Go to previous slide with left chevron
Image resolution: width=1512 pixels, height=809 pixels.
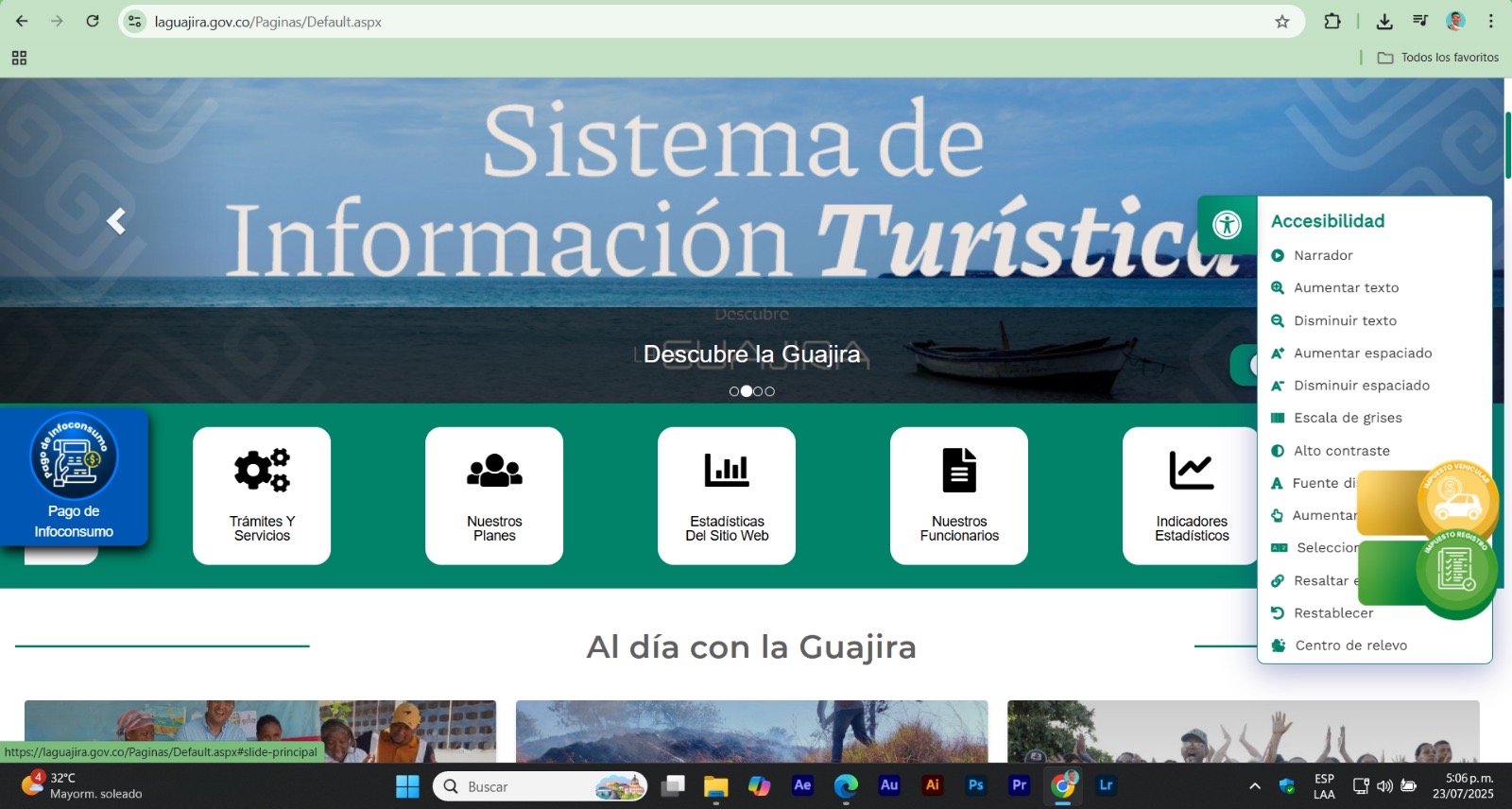pyautogui.click(x=116, y=221)
